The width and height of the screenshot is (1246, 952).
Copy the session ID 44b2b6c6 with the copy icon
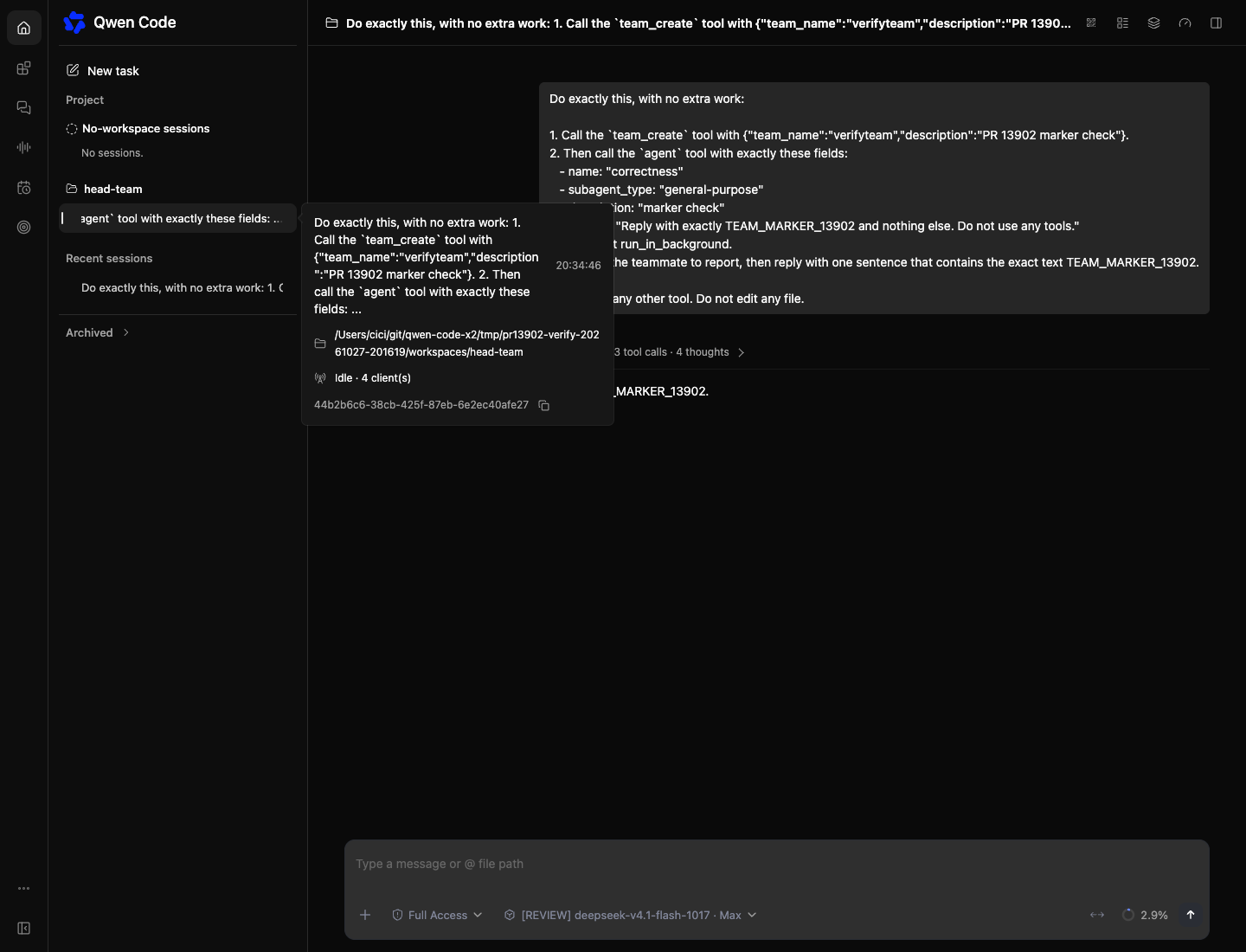pos(543,405)
